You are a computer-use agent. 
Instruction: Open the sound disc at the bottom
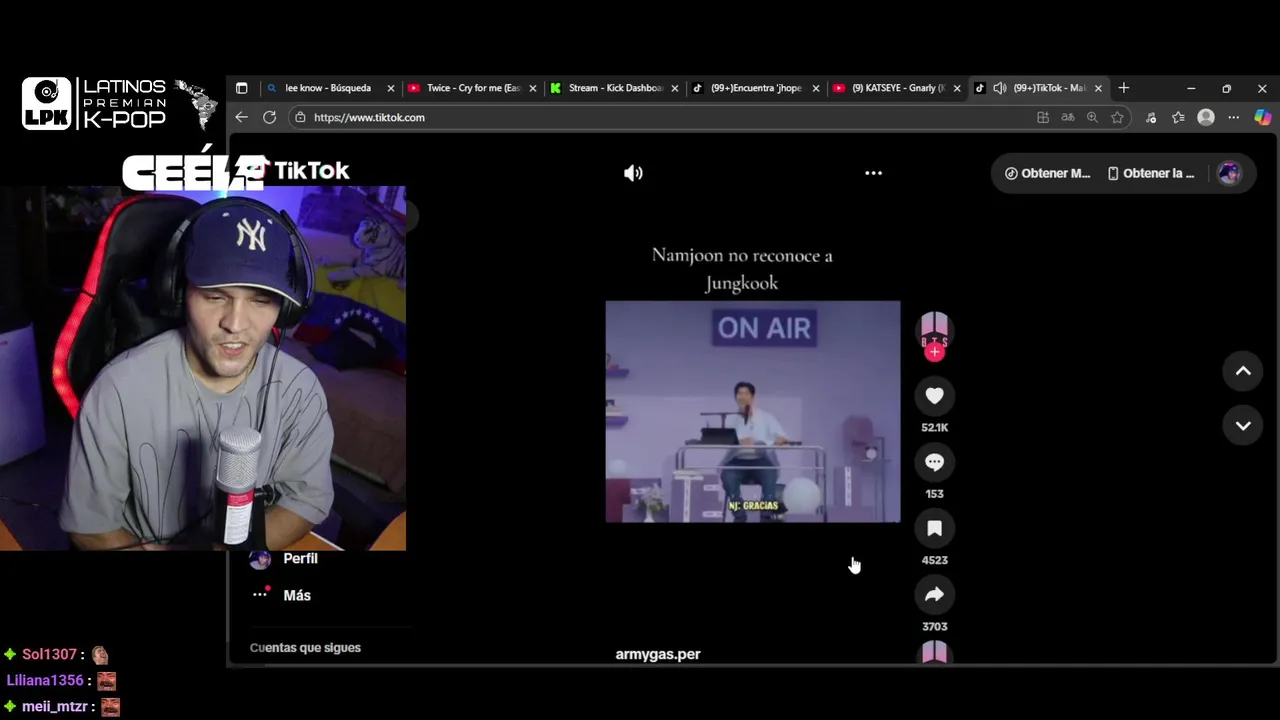tap(934, 653)
